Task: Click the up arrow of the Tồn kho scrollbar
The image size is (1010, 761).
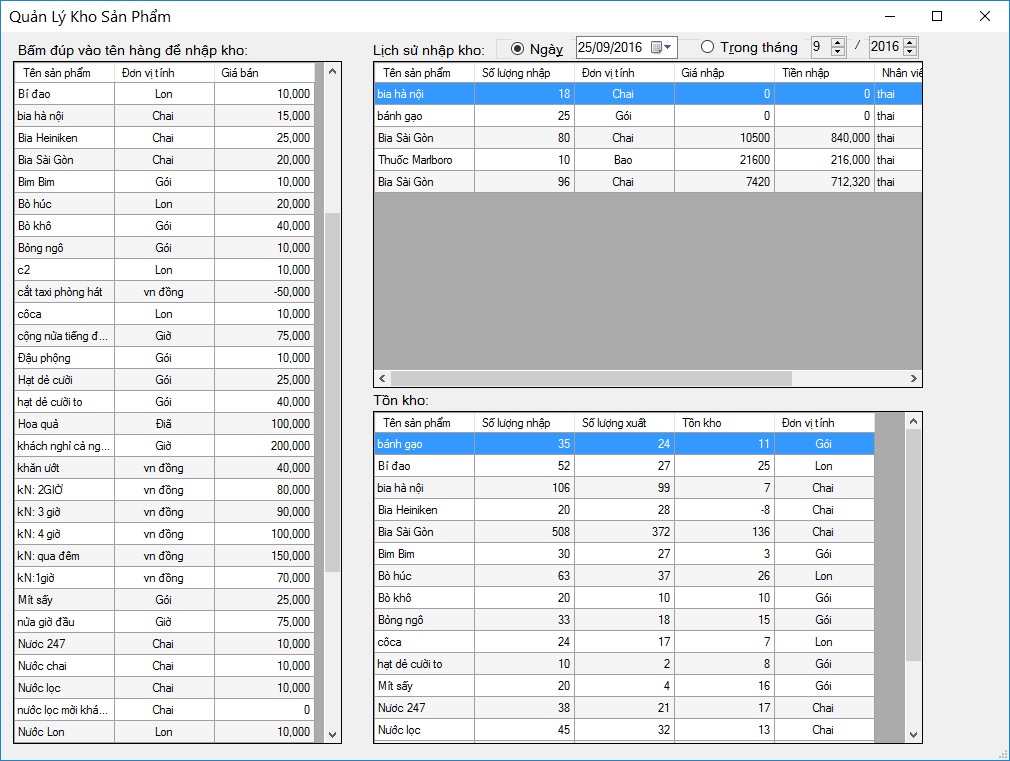Action: coord(913,421)
